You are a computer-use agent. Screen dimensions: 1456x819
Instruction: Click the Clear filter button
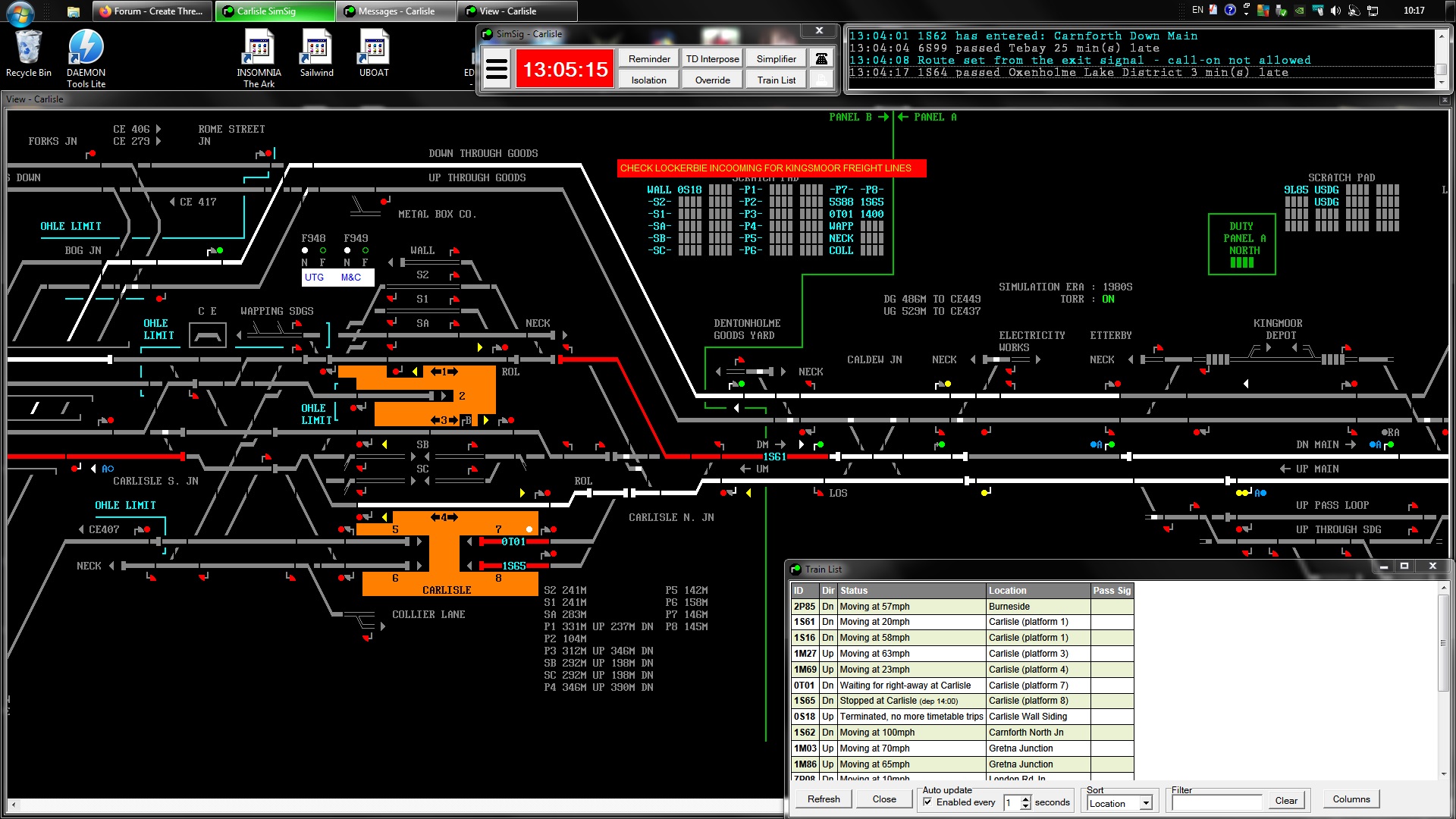coord(1286,801)
